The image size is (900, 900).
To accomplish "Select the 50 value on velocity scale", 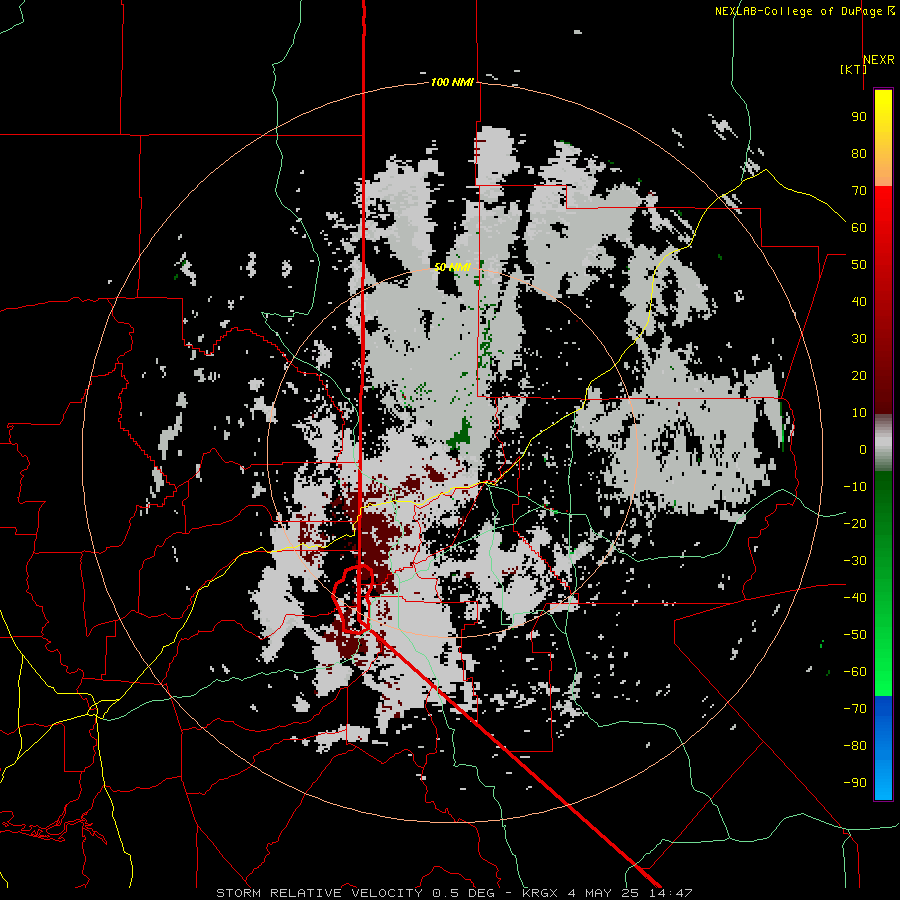I will point(859,265).
